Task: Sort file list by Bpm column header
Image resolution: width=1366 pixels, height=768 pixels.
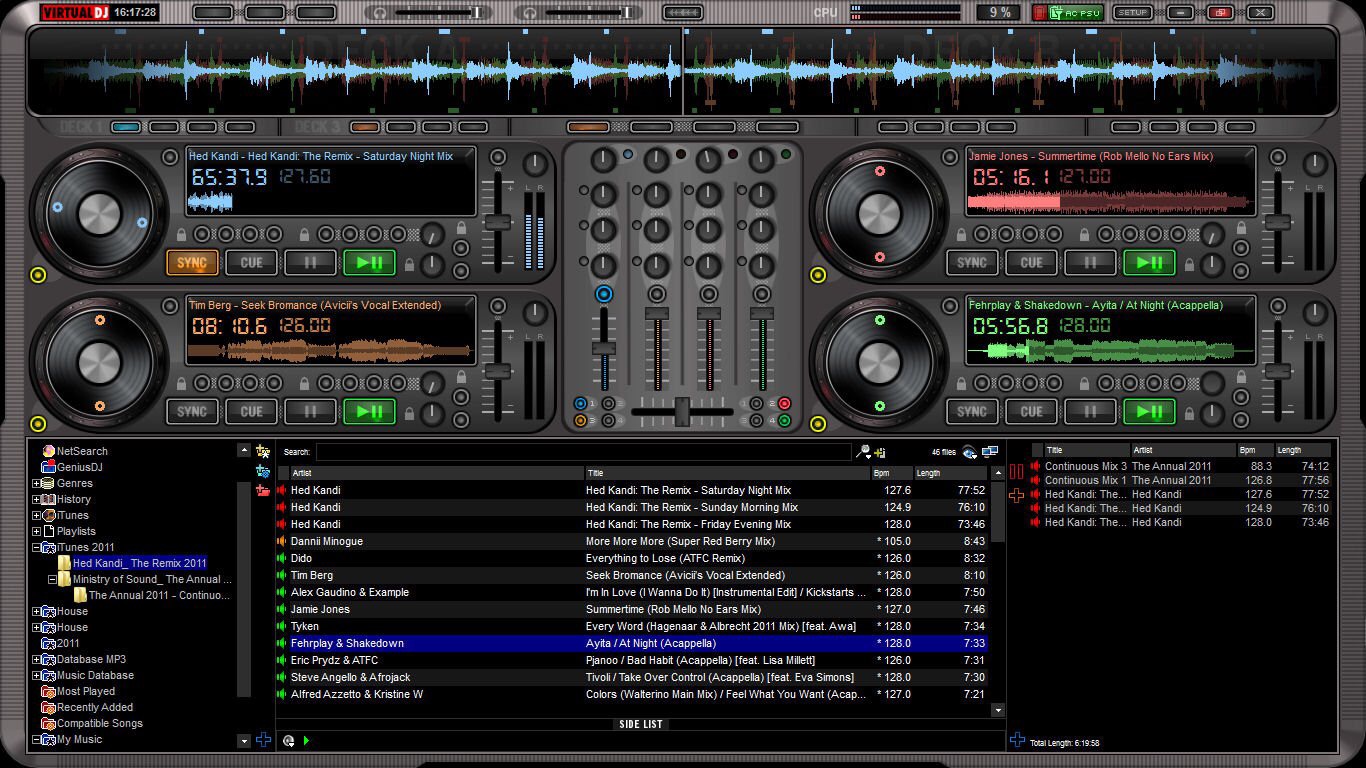Action: [892, 473]
